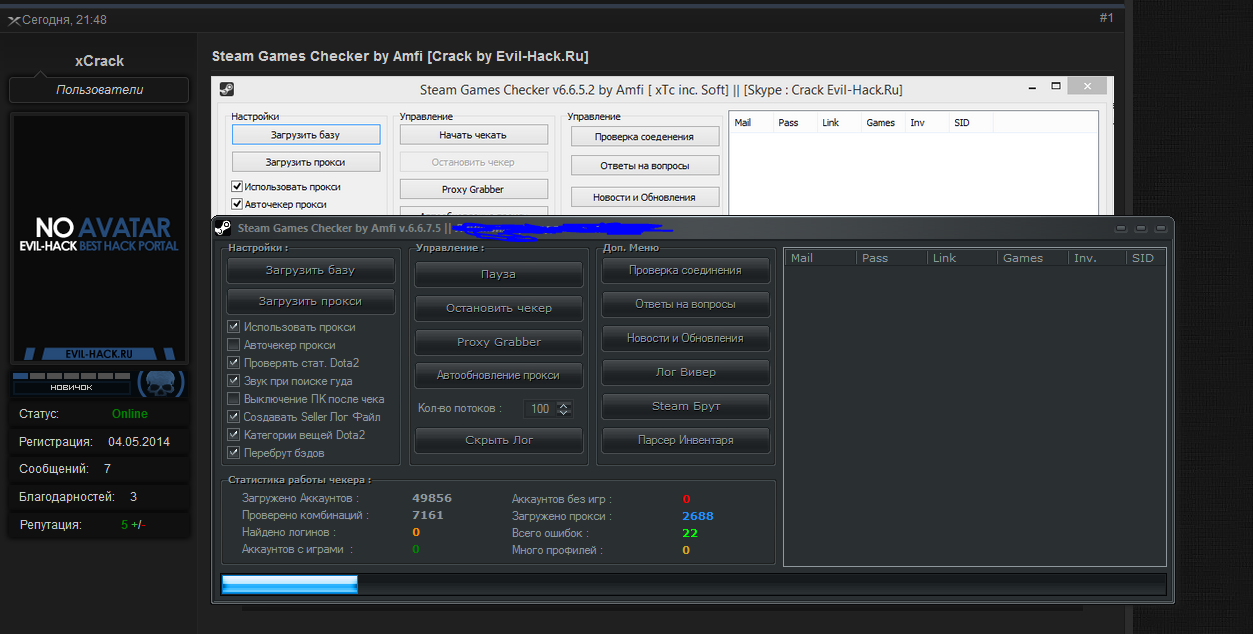Screen dimensions: 1253x634
Task: Open the xCrack username link
Action: 99,61
